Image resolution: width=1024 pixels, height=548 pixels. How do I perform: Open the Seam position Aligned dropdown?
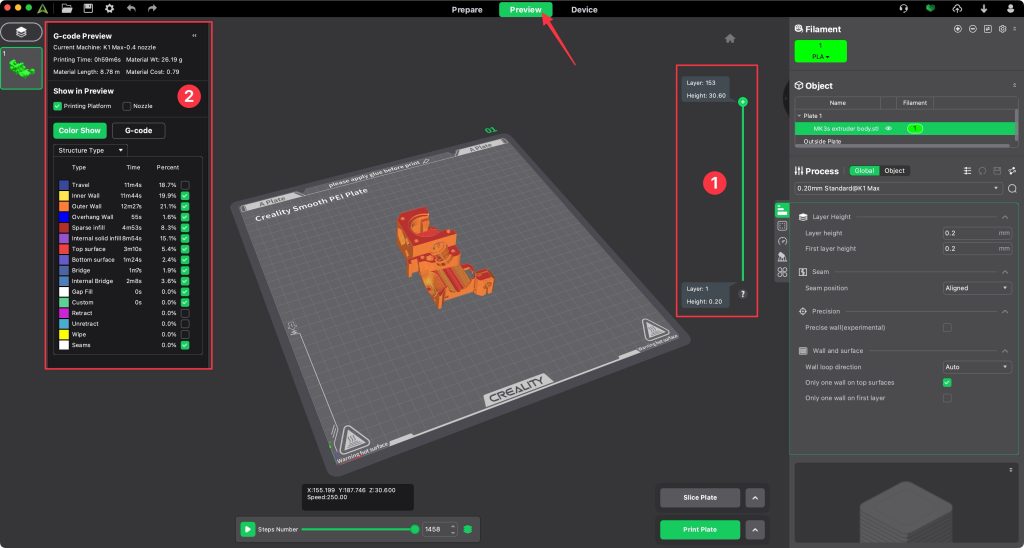(x=977, y=288)
